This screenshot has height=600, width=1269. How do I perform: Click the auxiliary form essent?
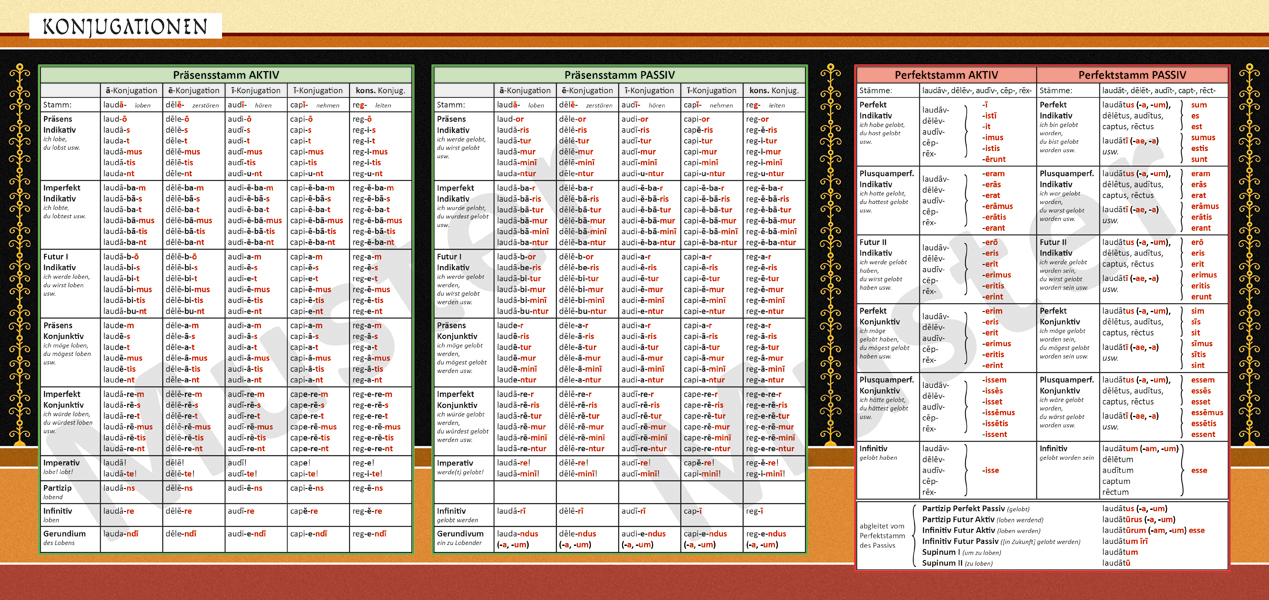point(1204,435)
